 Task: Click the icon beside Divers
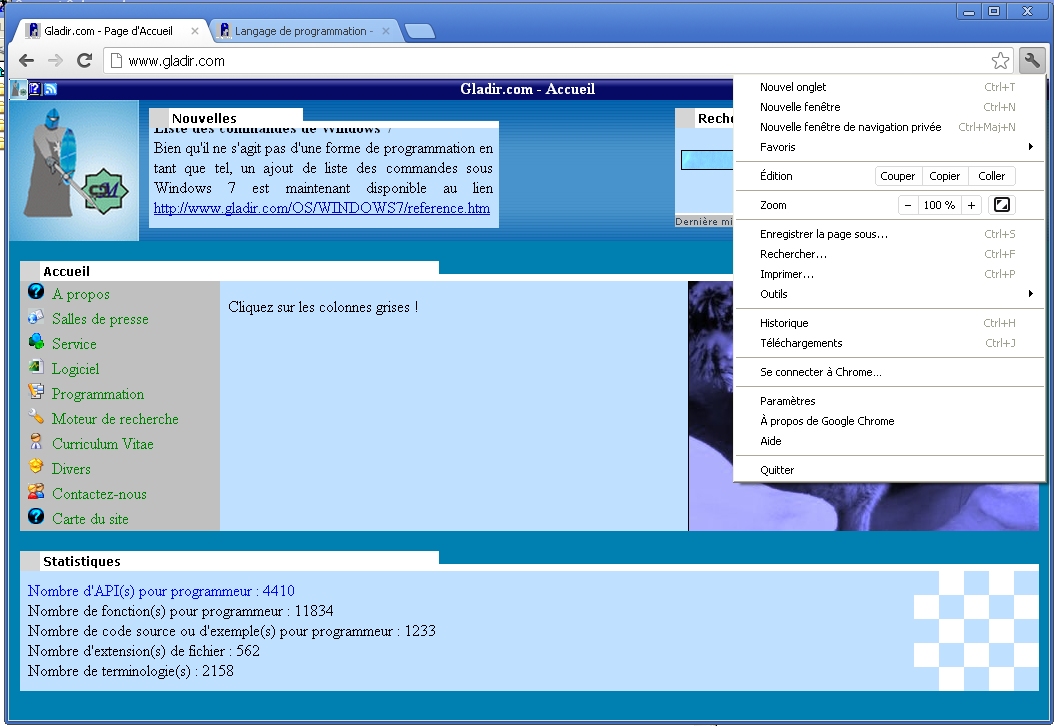pos(36,467)
